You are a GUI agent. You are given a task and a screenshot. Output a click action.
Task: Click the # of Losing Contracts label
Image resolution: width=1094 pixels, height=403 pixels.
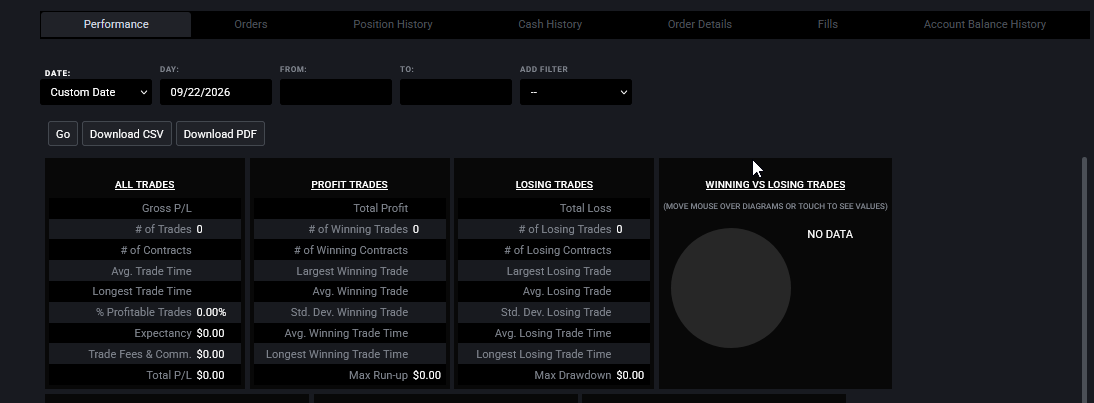pos(557,250)
